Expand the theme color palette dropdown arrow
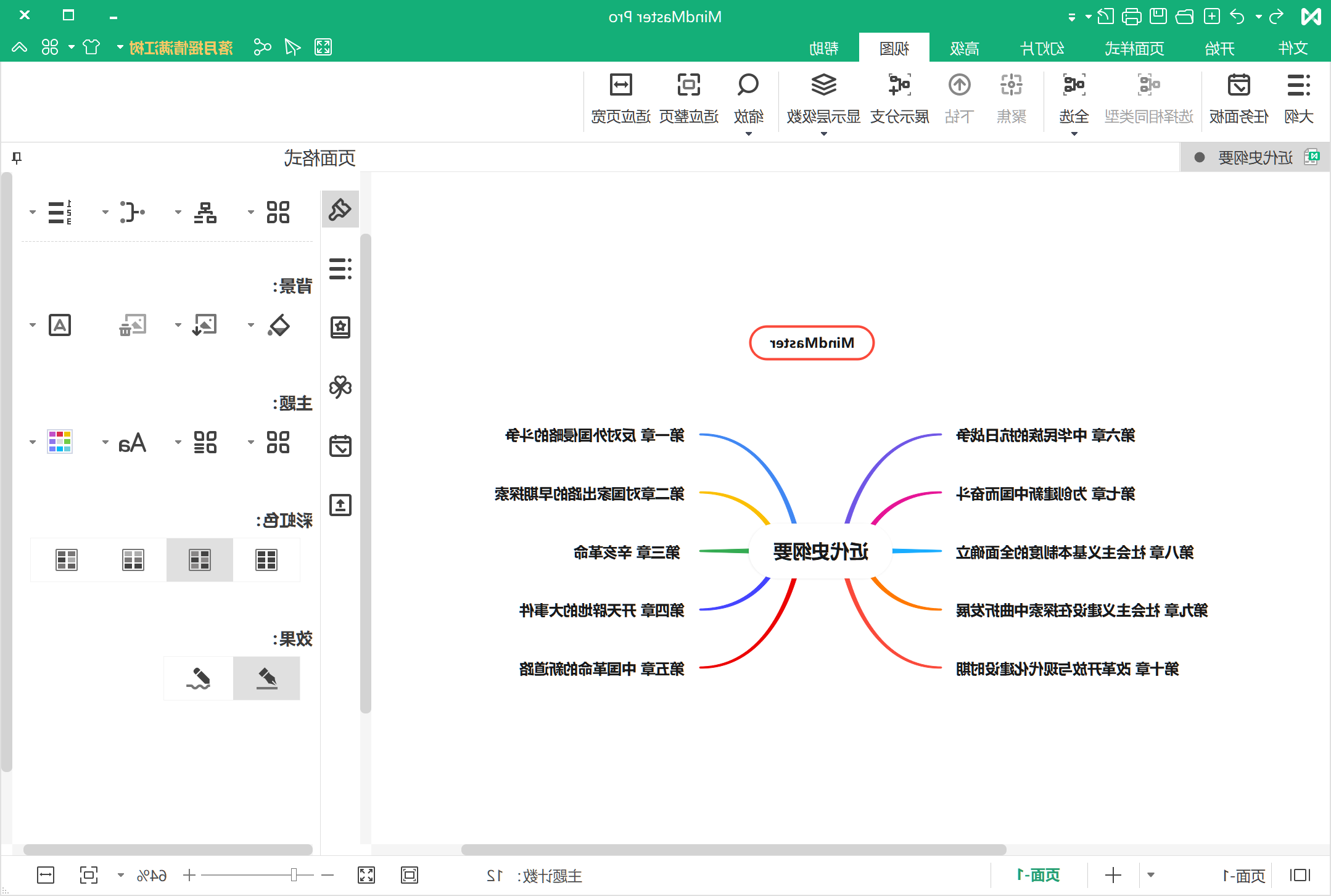 [32, 442]
